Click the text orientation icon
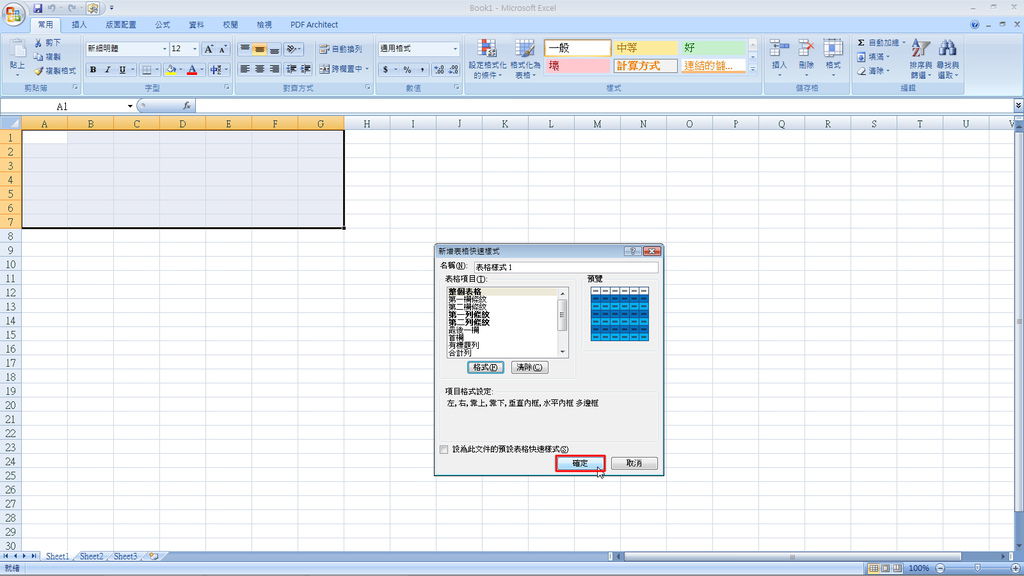This screenshot has height=576, width=1024. click(291, 49)
